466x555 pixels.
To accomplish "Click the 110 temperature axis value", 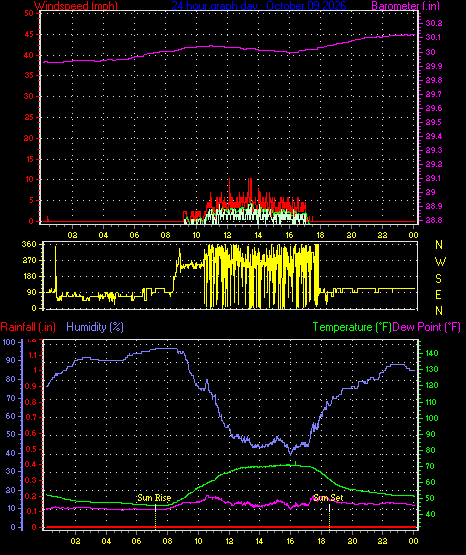I will (x=432, y=402).
